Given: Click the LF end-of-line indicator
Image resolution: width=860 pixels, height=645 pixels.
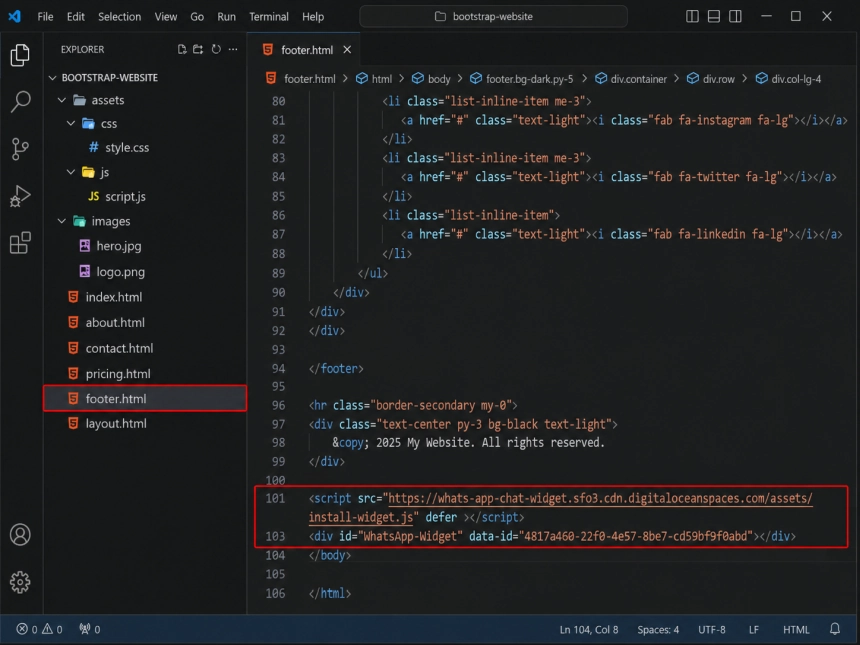Looking at the screenshot, I should tap(754, 629).
